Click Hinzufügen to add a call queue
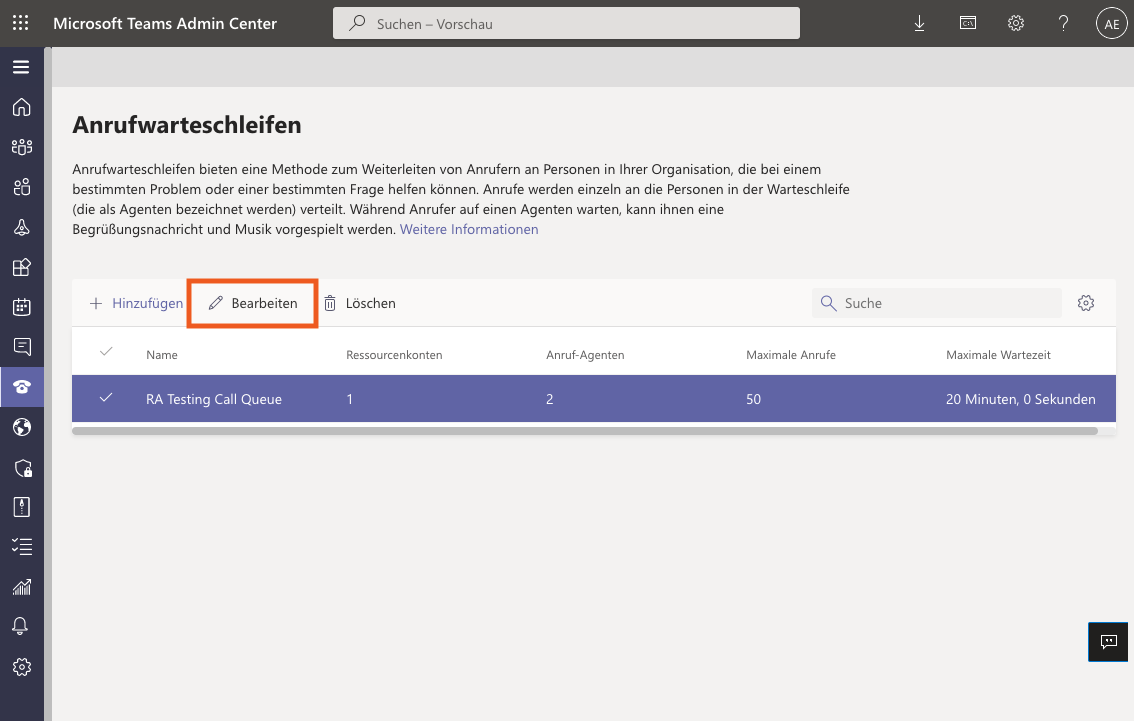Screen dimensions: 1134x721 pos(136,303)
